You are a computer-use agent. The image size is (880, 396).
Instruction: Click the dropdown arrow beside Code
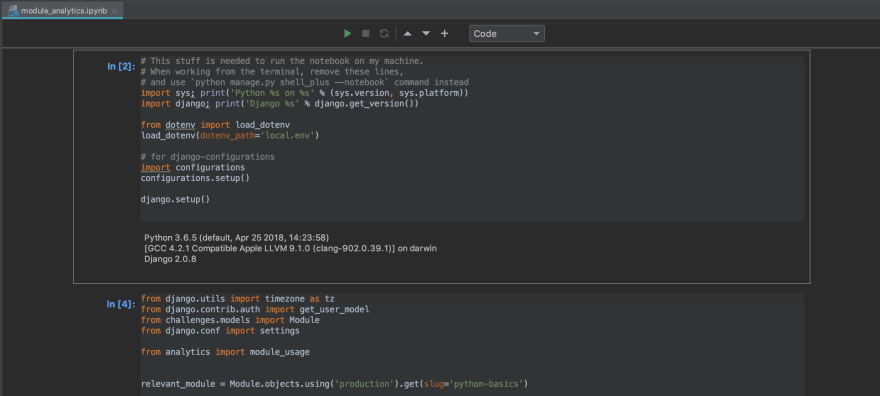[x=536, y=34]
